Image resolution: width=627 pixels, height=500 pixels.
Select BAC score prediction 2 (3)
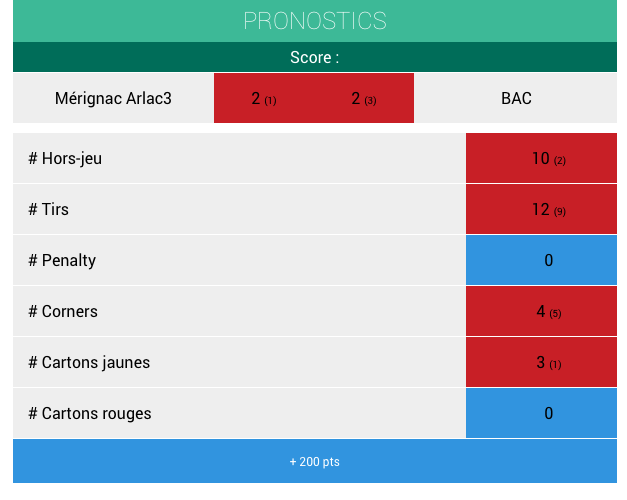click(x=364, y=98)
